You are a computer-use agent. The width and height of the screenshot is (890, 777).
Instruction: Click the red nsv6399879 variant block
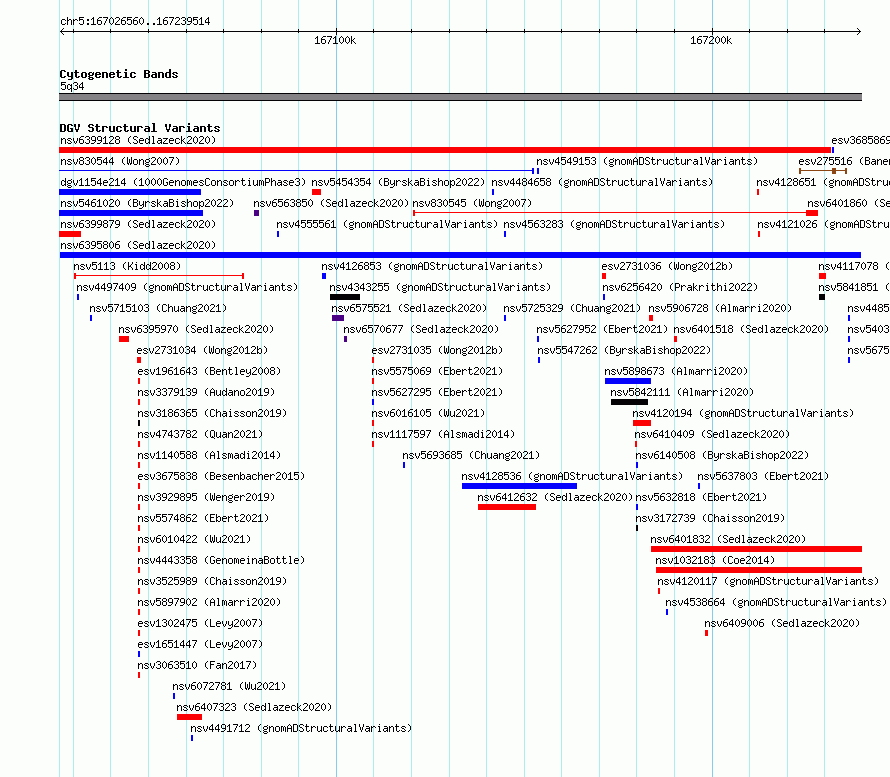(x=70, y=234)
